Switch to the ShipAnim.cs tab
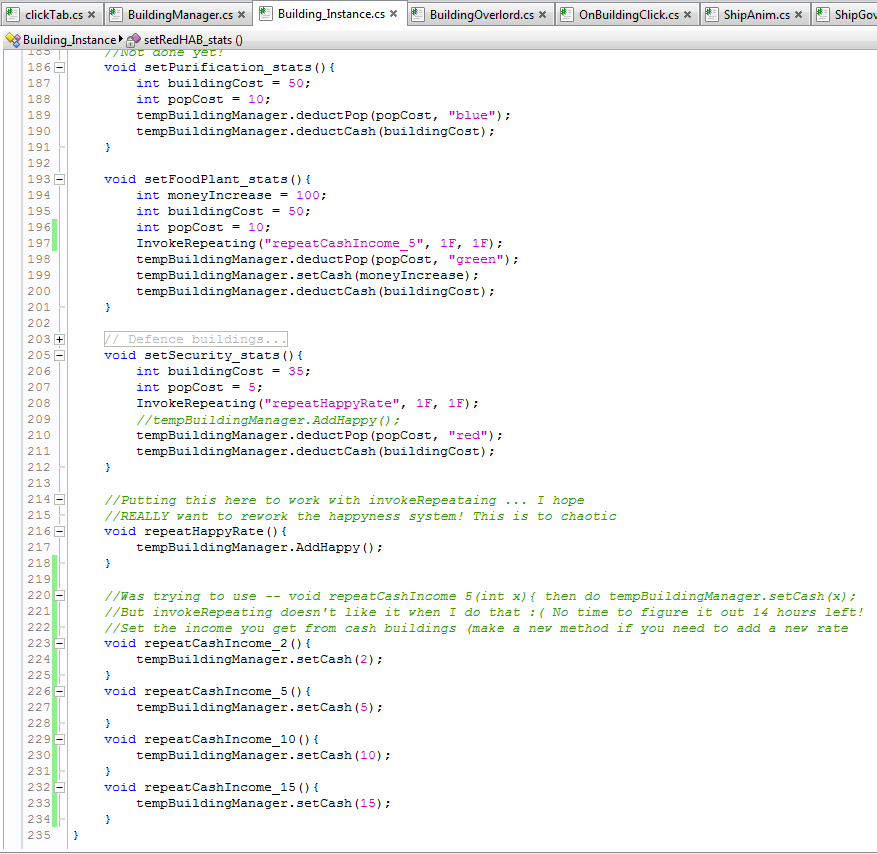The height and width of the screenshot is (854, 877). (x=756, y=15)
